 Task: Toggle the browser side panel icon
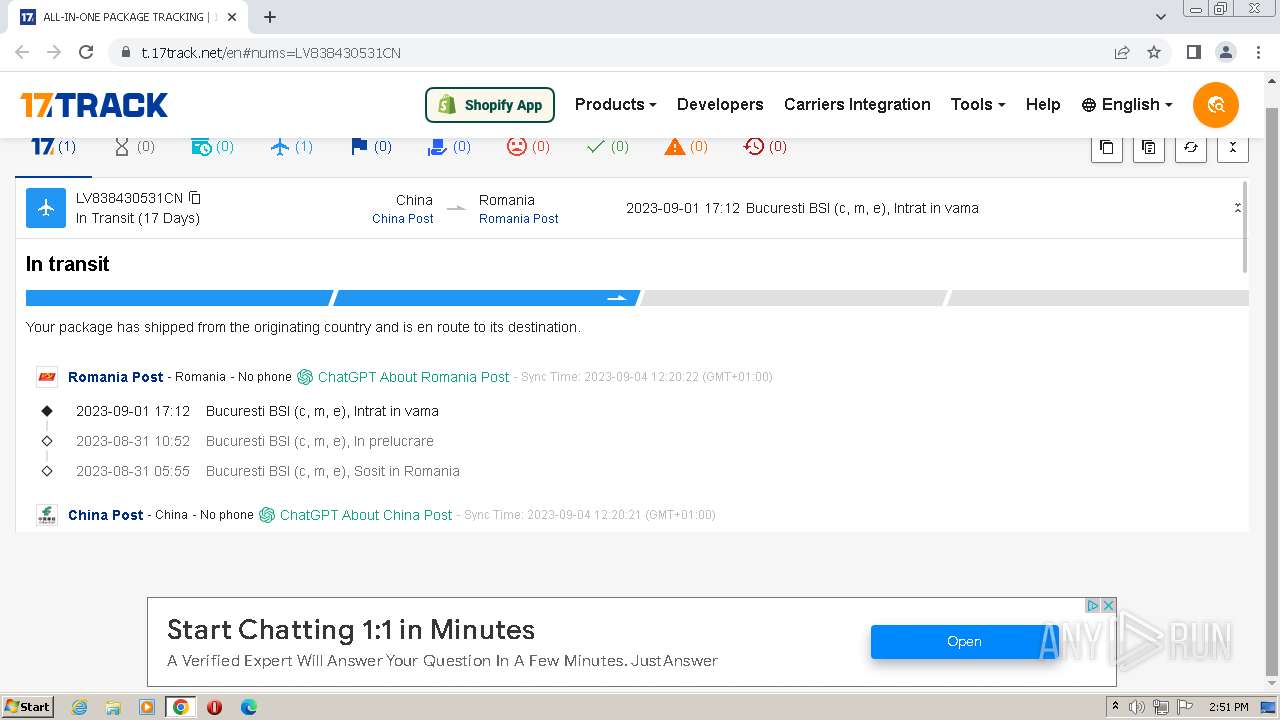click(1193, 52)
